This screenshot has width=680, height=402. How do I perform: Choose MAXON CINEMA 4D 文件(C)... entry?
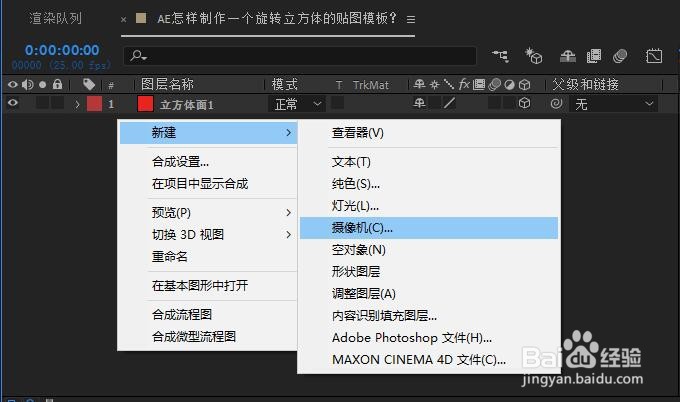tap(429, 360)
